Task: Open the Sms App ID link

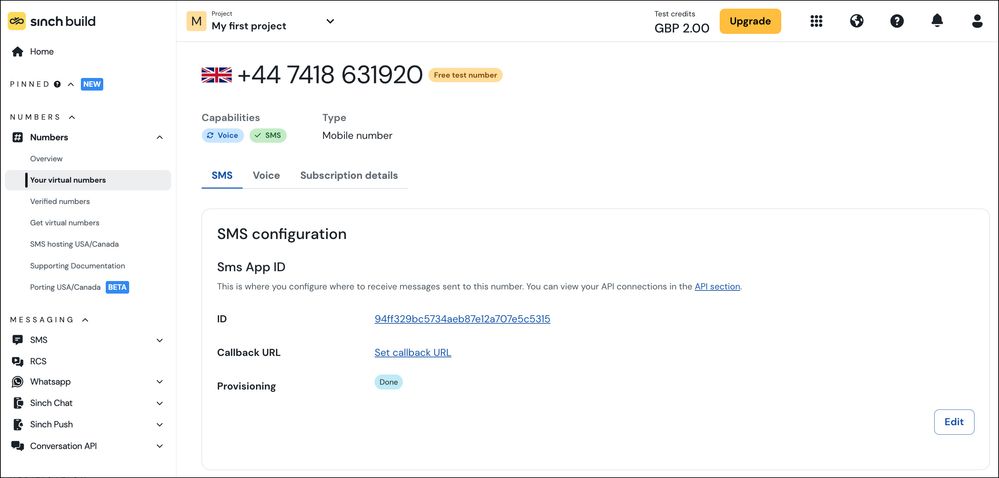Action: click(463, 319)
